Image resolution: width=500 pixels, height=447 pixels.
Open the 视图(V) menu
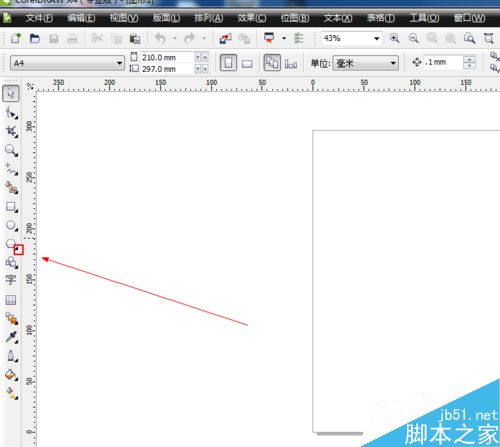(x=124, y=18)
